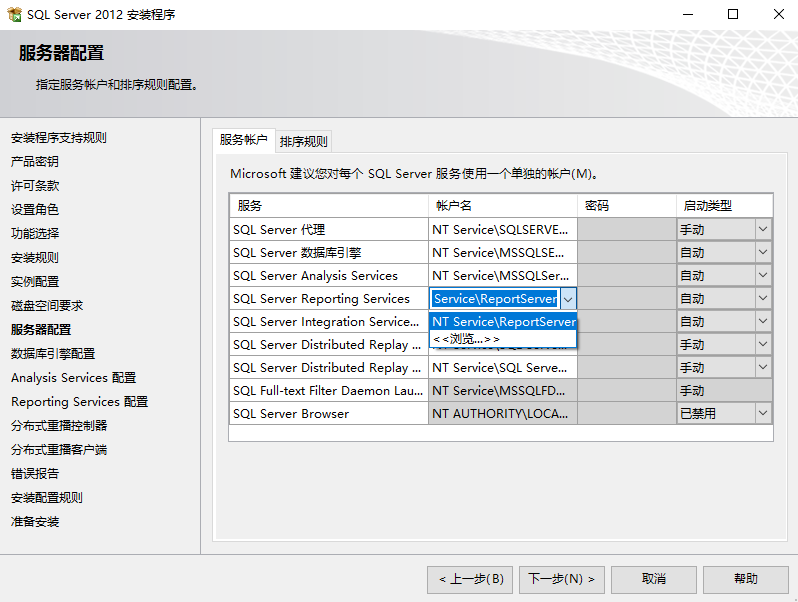Select the 服务器配置 step in sidebar
The width and height of the screenshot is (798, 602).
point(41,330)
